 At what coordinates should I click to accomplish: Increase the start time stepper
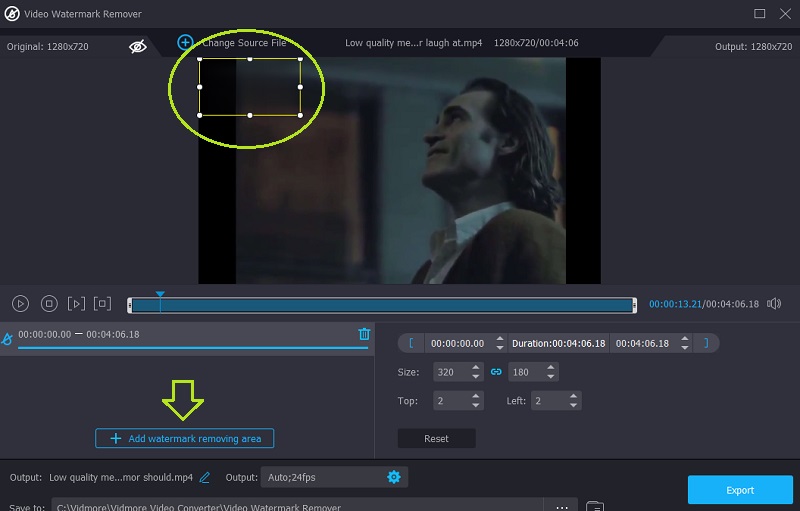pyautogui.click(x=499, y=338)
